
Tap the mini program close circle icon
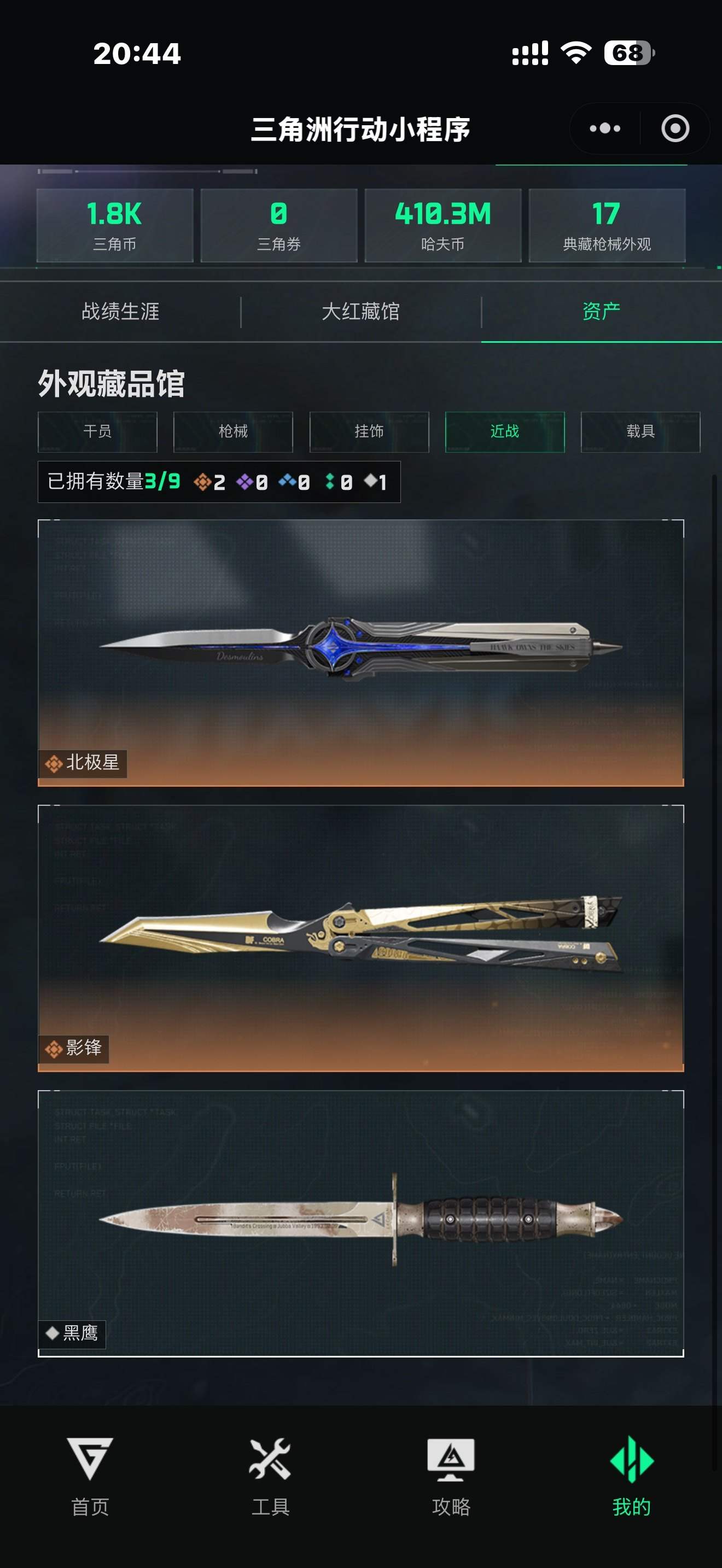675,128
